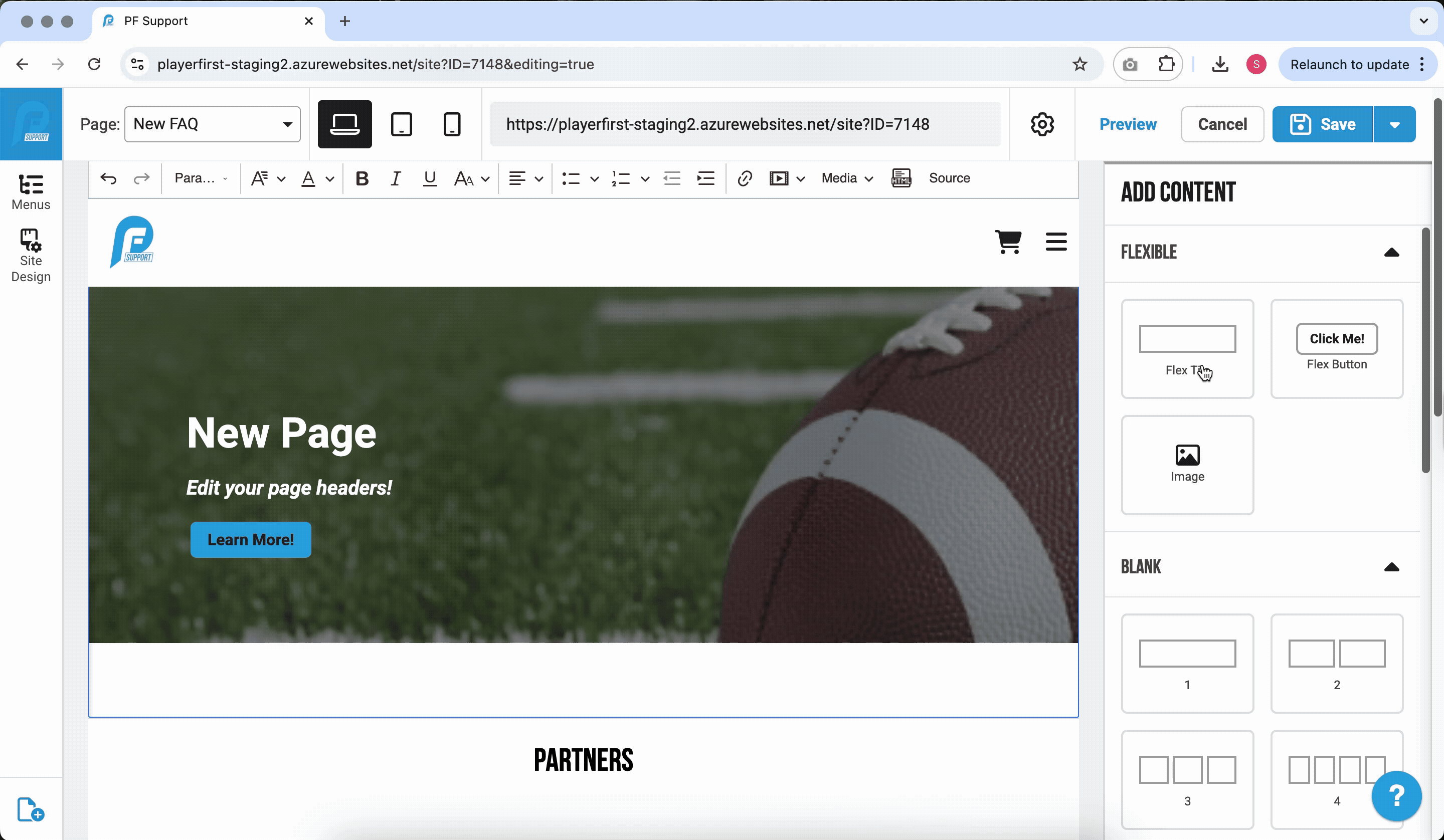Click the Bold formatting icon

pyautogui.click(x=362, y=179)
